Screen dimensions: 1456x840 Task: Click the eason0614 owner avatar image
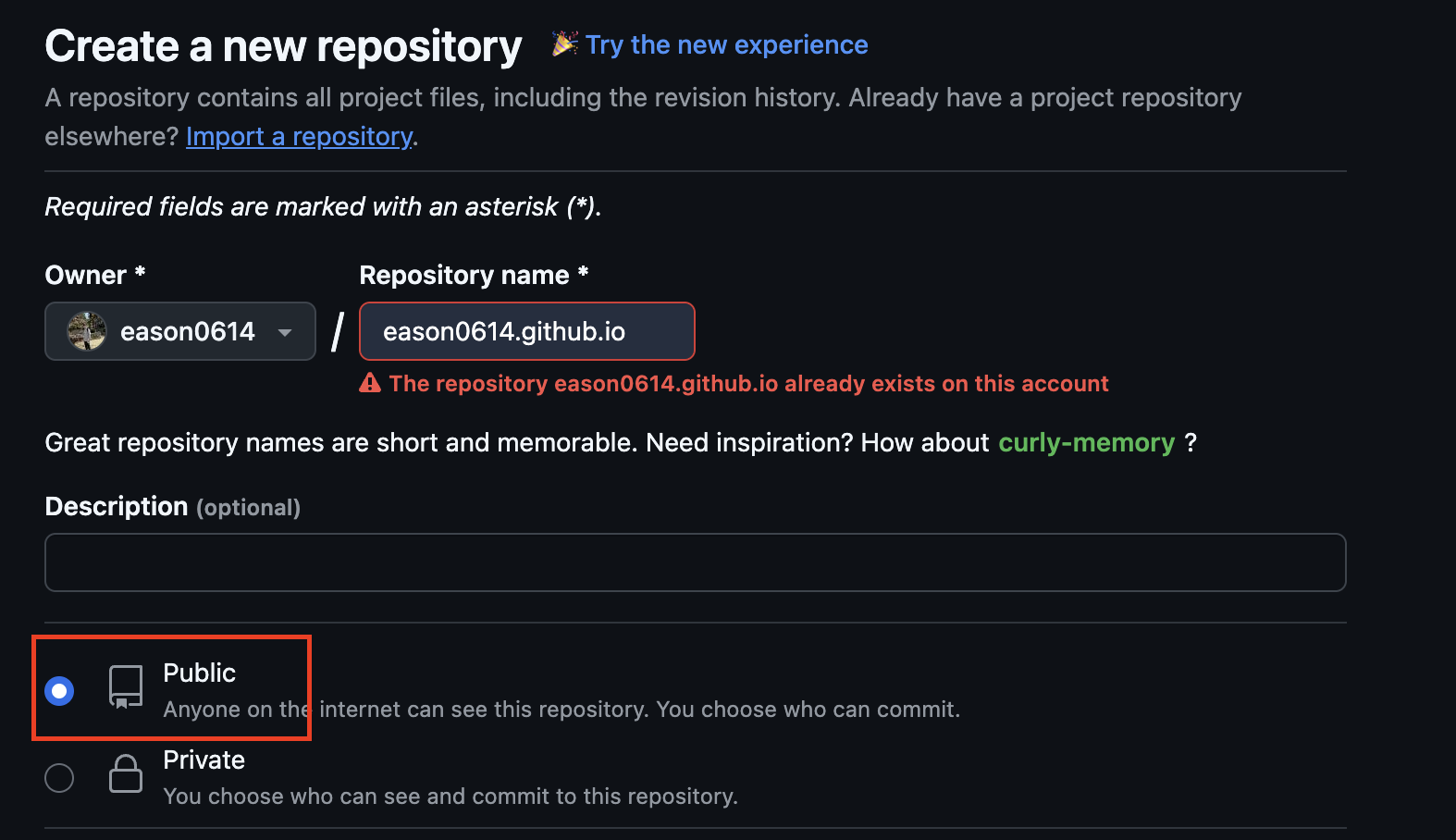click(87, 331)
